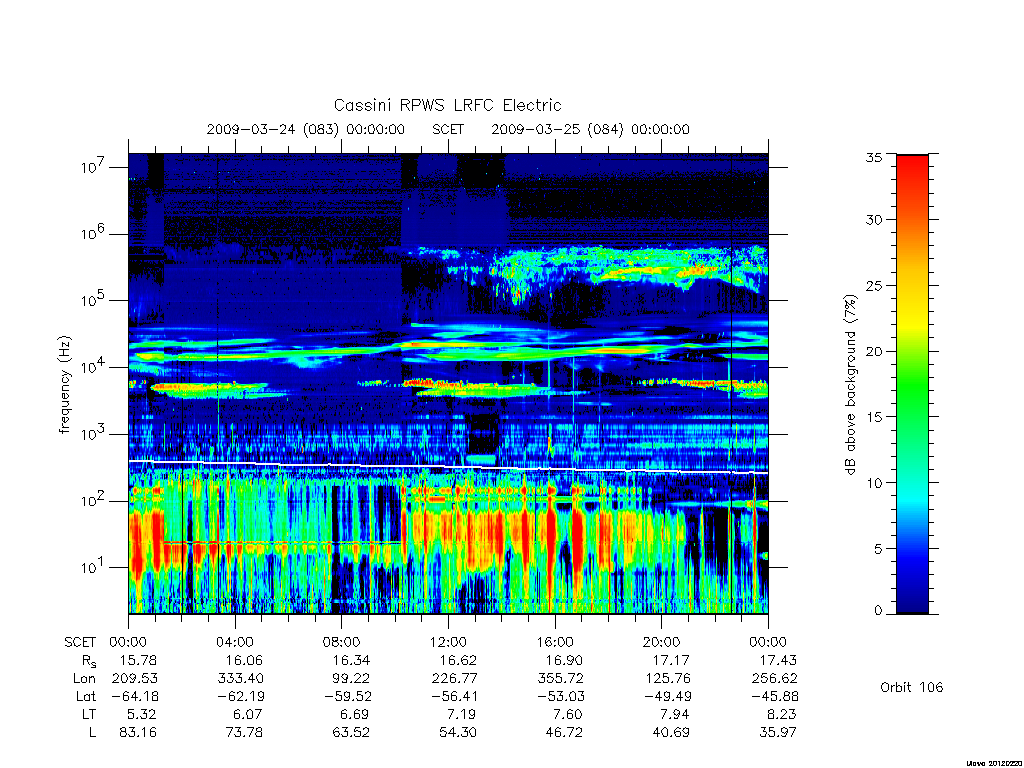
Task: Click the L value '54.30'
Action: click(x=458, y=733)
